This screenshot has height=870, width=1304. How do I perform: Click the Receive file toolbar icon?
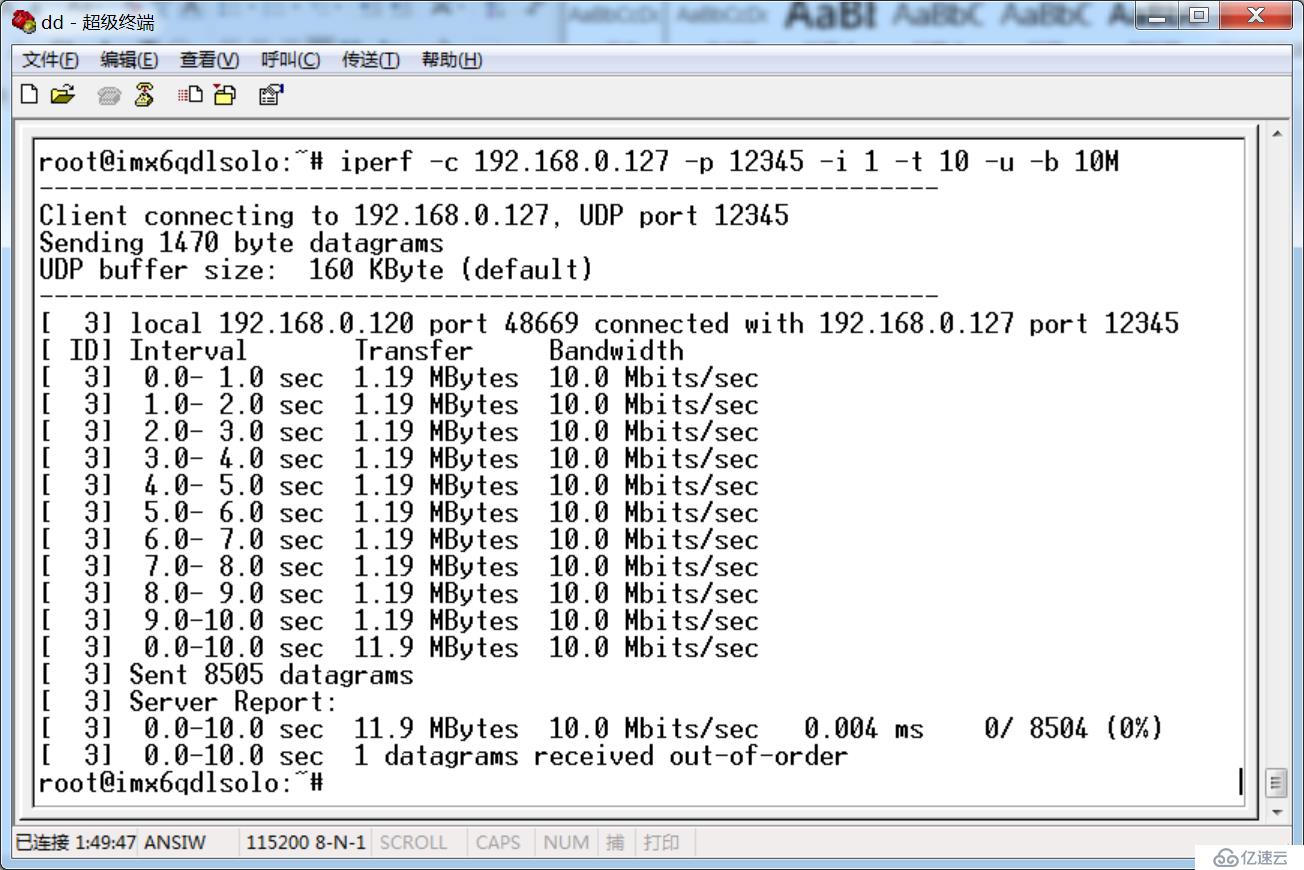pos(225,95)
